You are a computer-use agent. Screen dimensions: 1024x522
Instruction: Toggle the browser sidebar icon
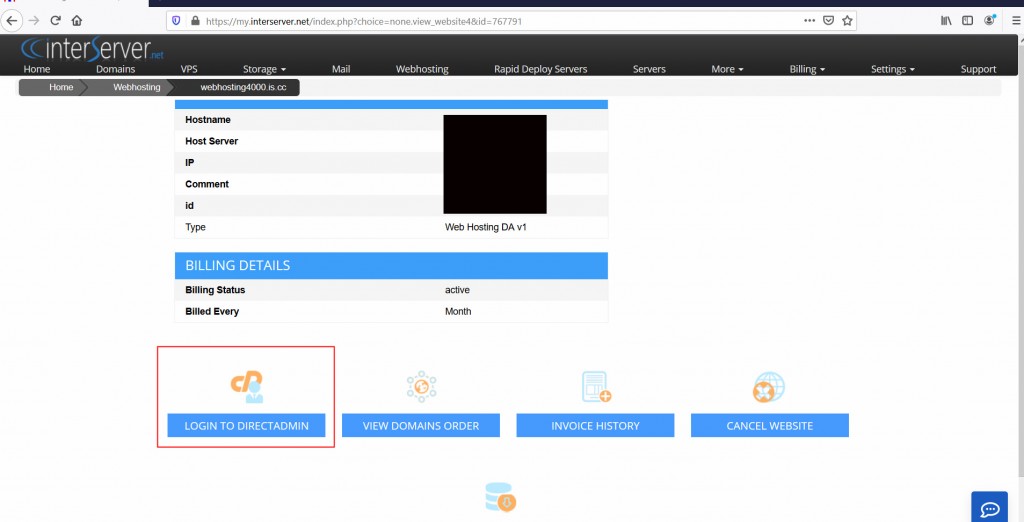(967, 21)
